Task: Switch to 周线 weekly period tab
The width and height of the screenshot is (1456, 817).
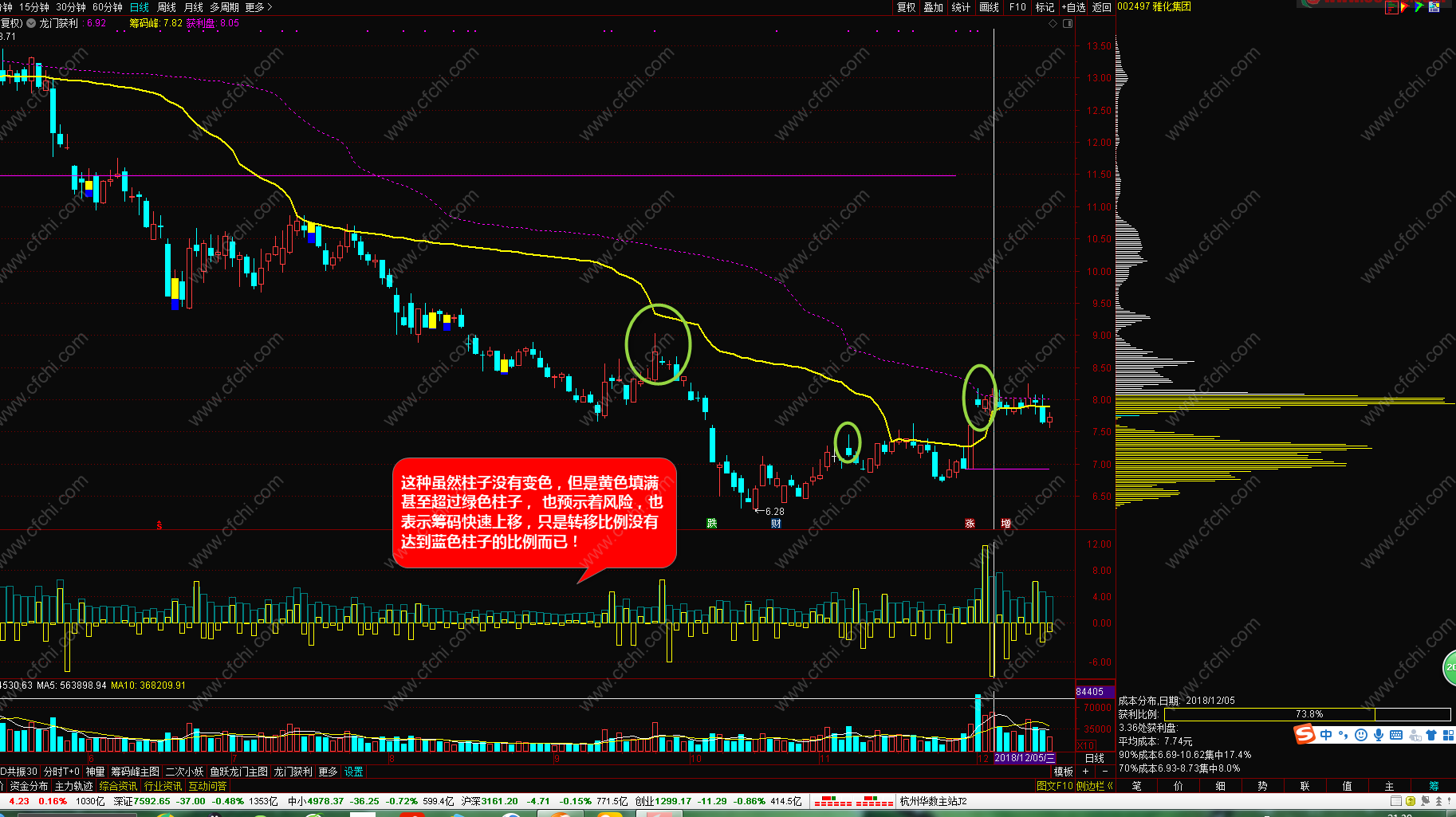Action: 167,7
